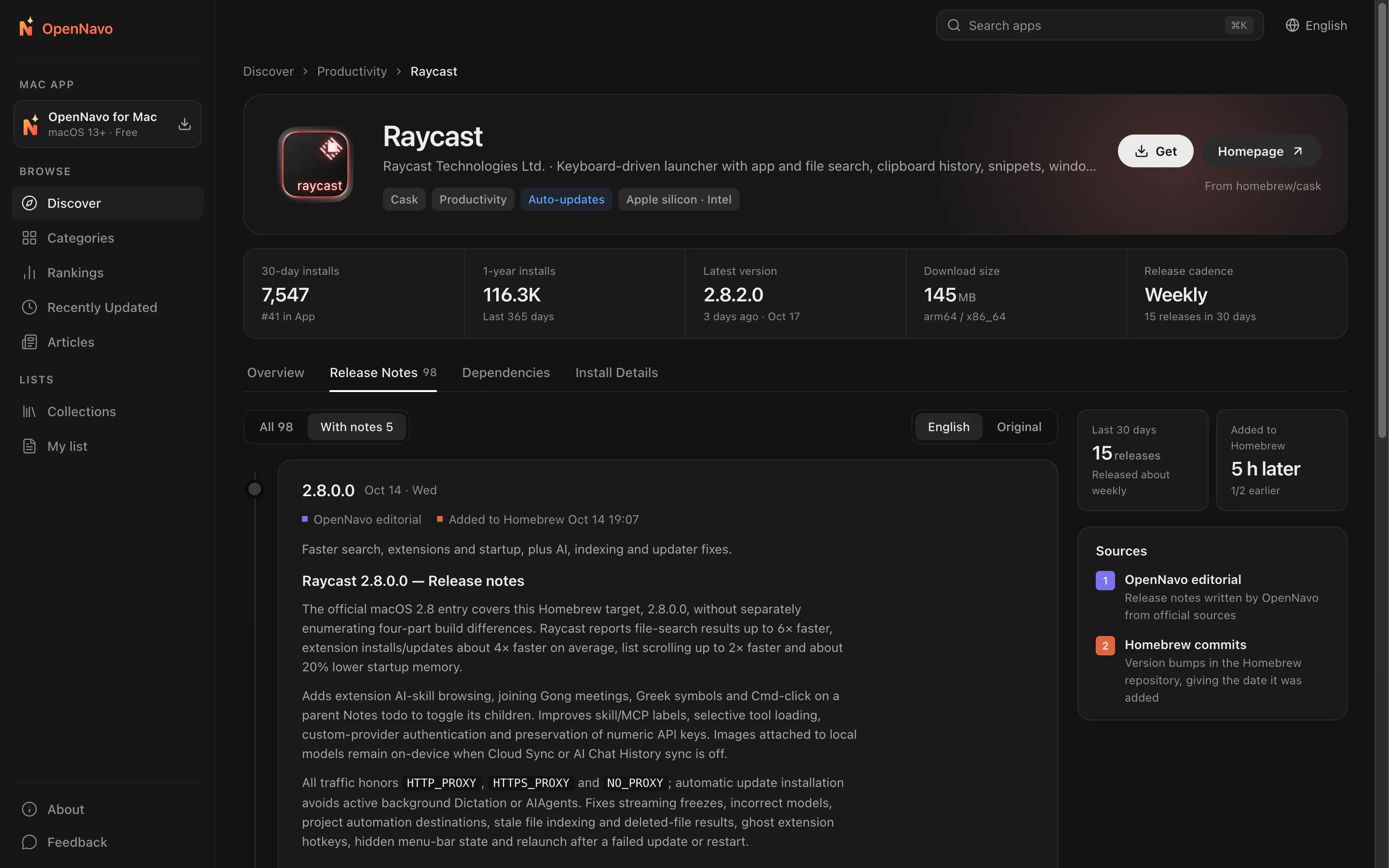Click the OpenNavo logo icon
Image resolution: width=1389 pixels, height=868 pixels.
tap(27, 27)
